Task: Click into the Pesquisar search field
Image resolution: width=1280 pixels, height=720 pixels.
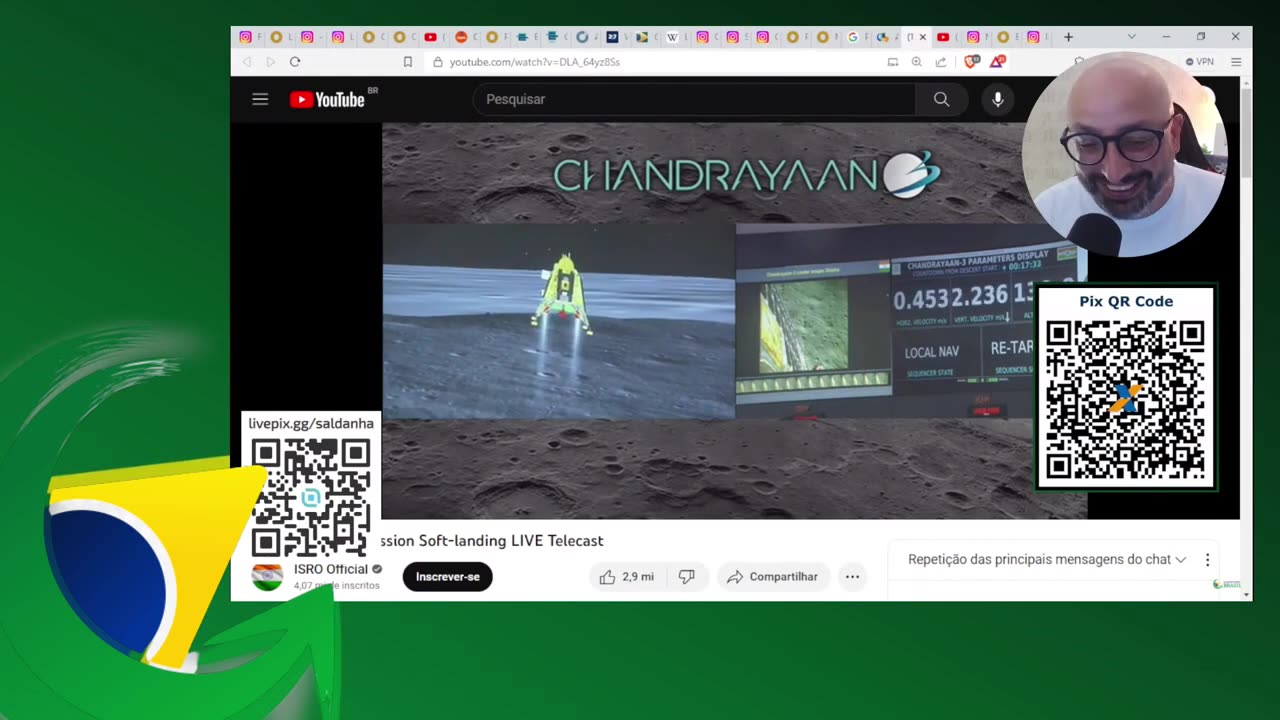Action: pyautogui.click(x=694, y=99)
